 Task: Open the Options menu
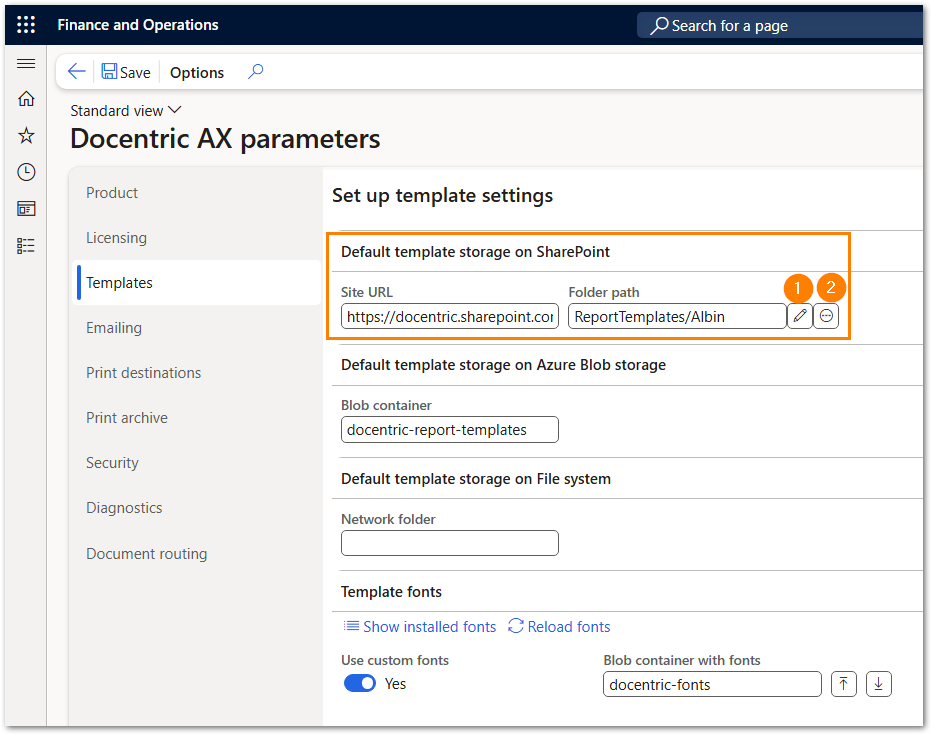[197, 72]
